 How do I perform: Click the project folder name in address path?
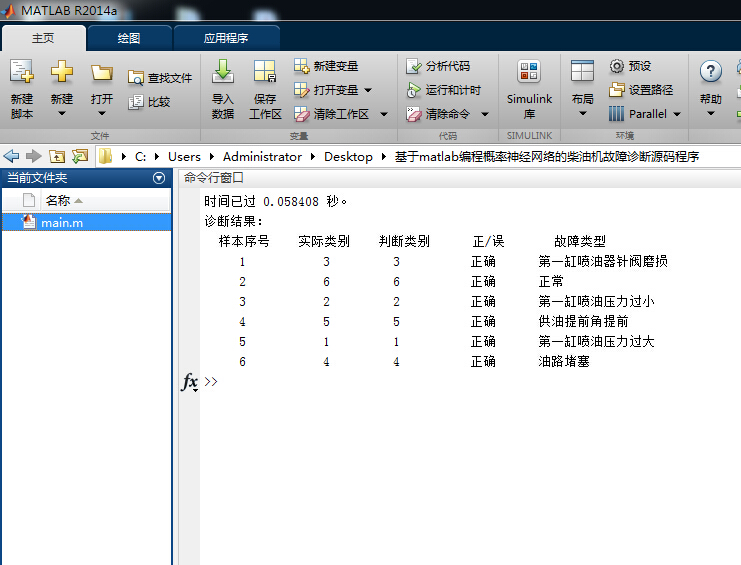click(x=547, y=156)
